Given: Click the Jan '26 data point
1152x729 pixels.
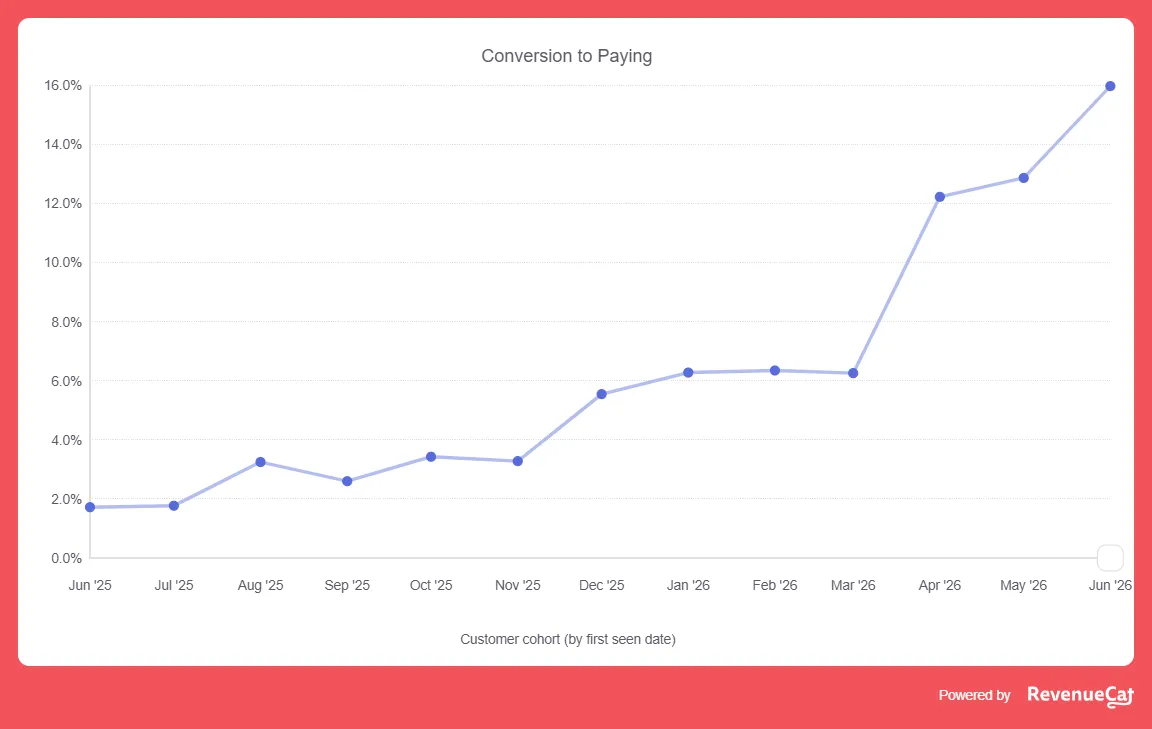Looking at the screenshot, I should pos(688,373).
